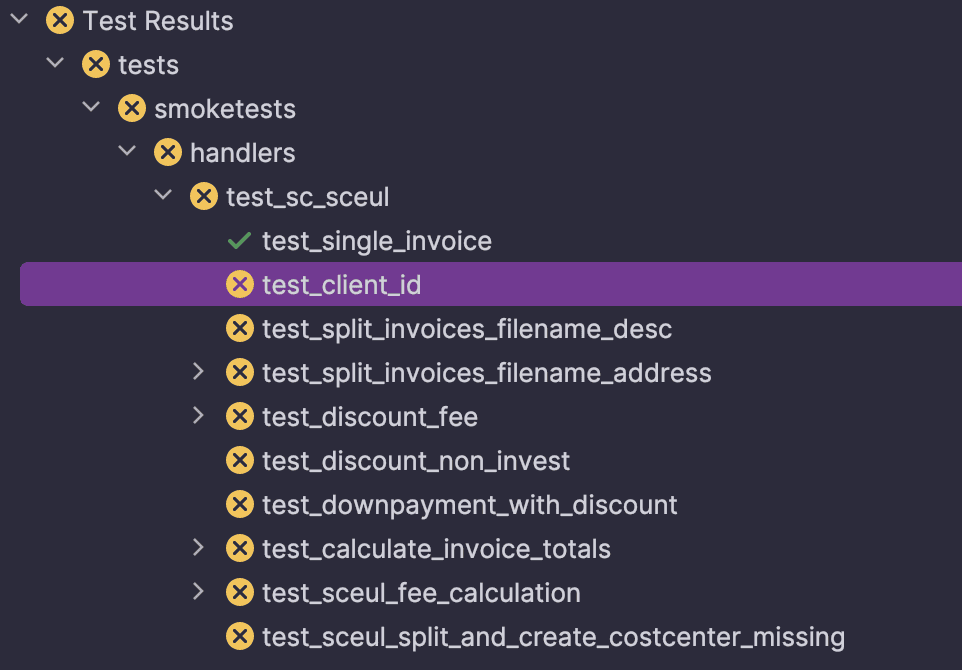
Task: Click the failed icon beside test_downpayment_with_discount
Action: 240,505
